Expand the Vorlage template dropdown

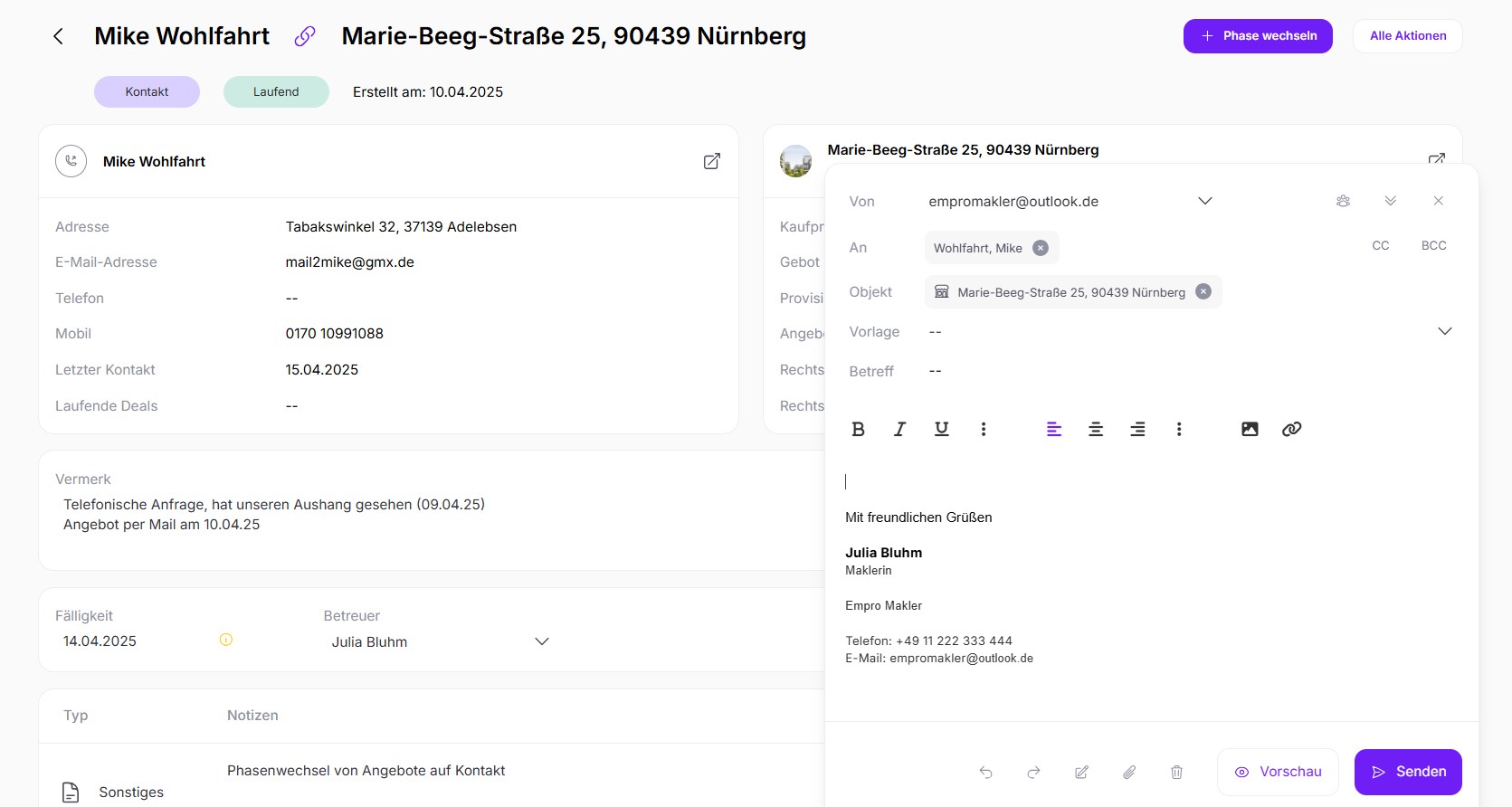(1445, 331)
